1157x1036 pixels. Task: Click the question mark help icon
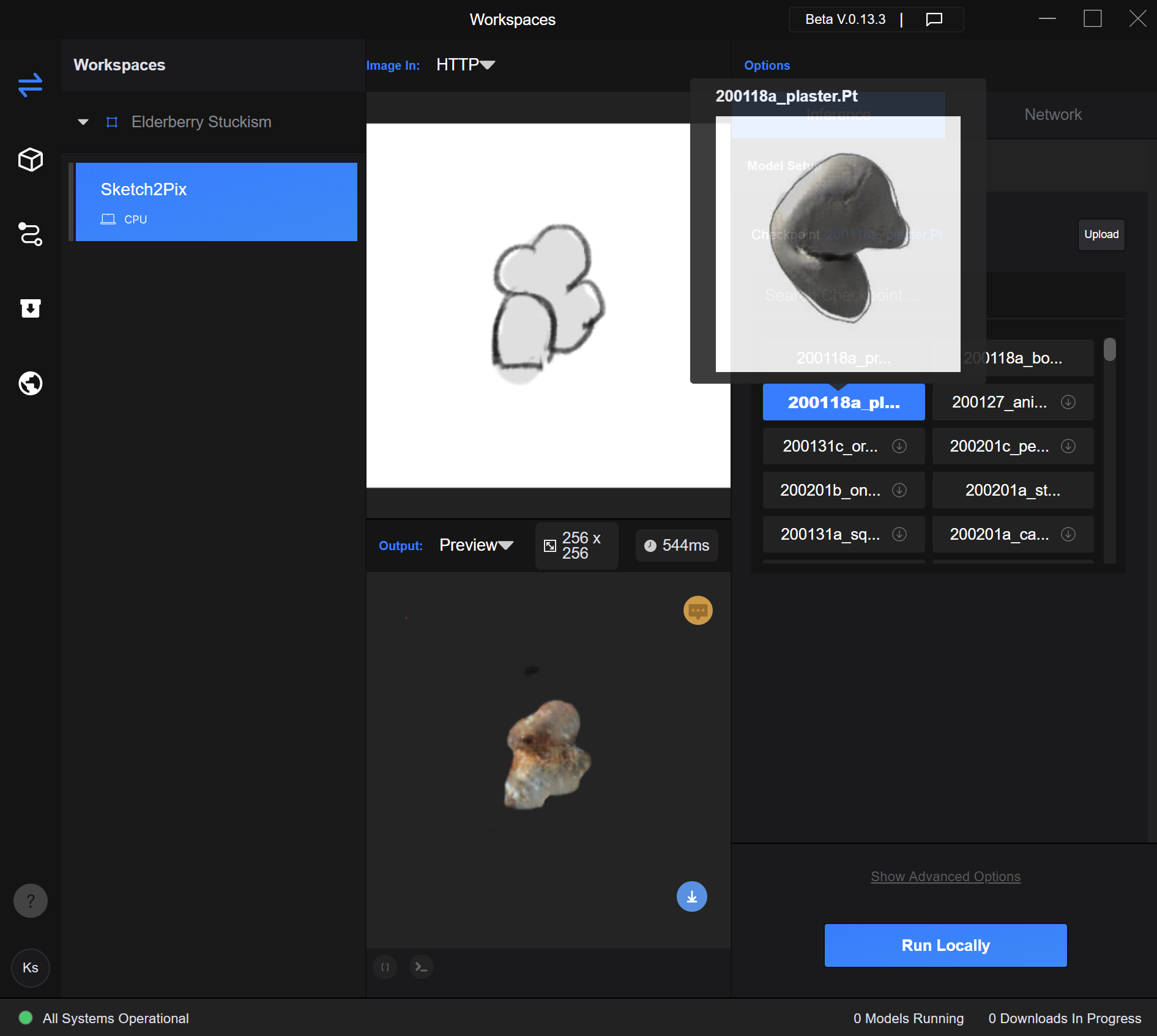point(30,901)
